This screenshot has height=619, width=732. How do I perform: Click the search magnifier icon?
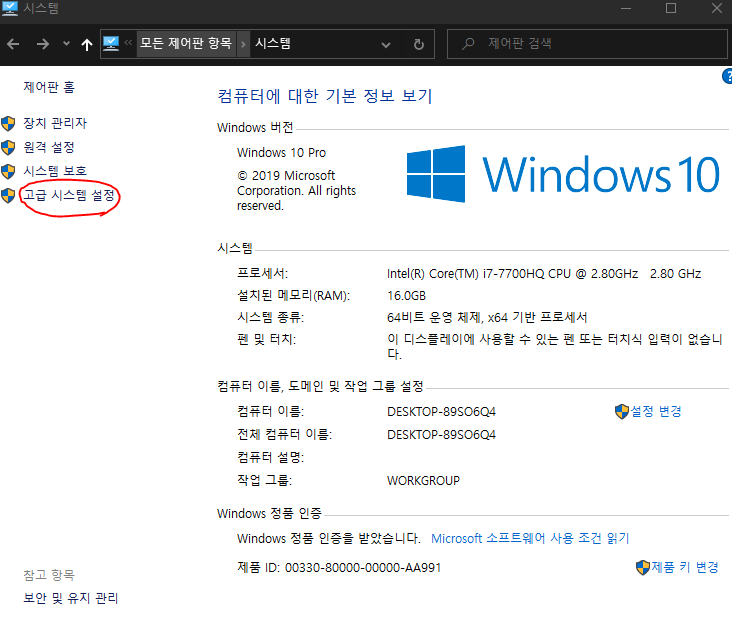click(x=467, y=44)
